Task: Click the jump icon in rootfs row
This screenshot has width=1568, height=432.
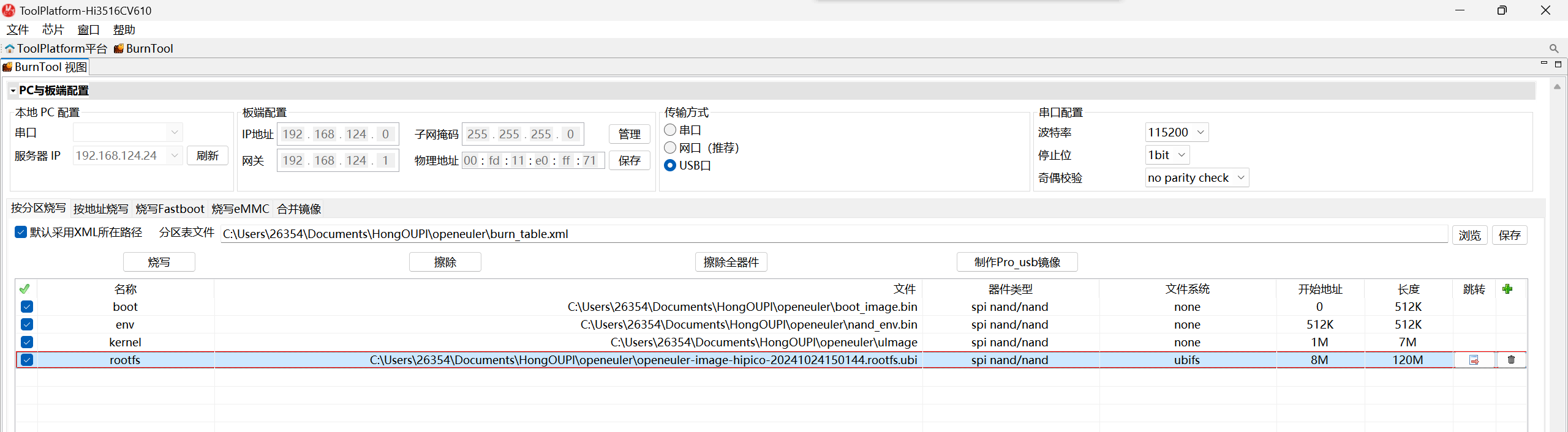Action: [x=1474, y=360]
